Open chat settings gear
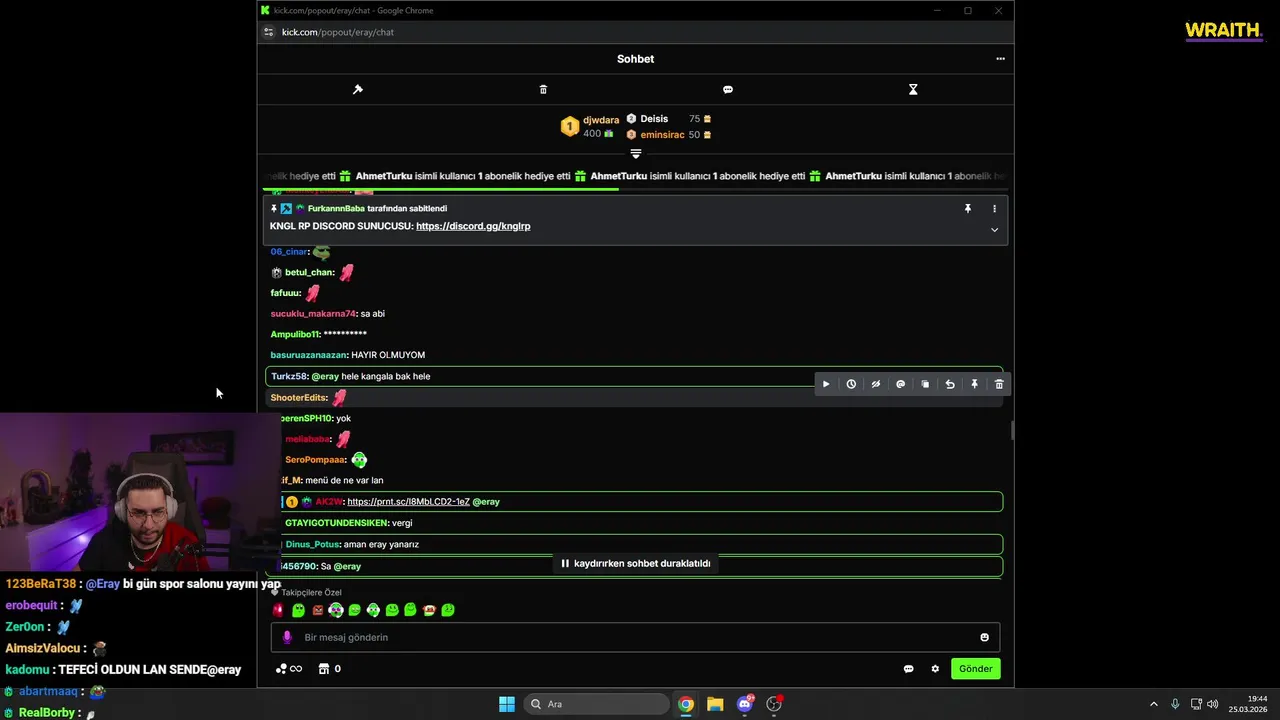 click(935, 669)
